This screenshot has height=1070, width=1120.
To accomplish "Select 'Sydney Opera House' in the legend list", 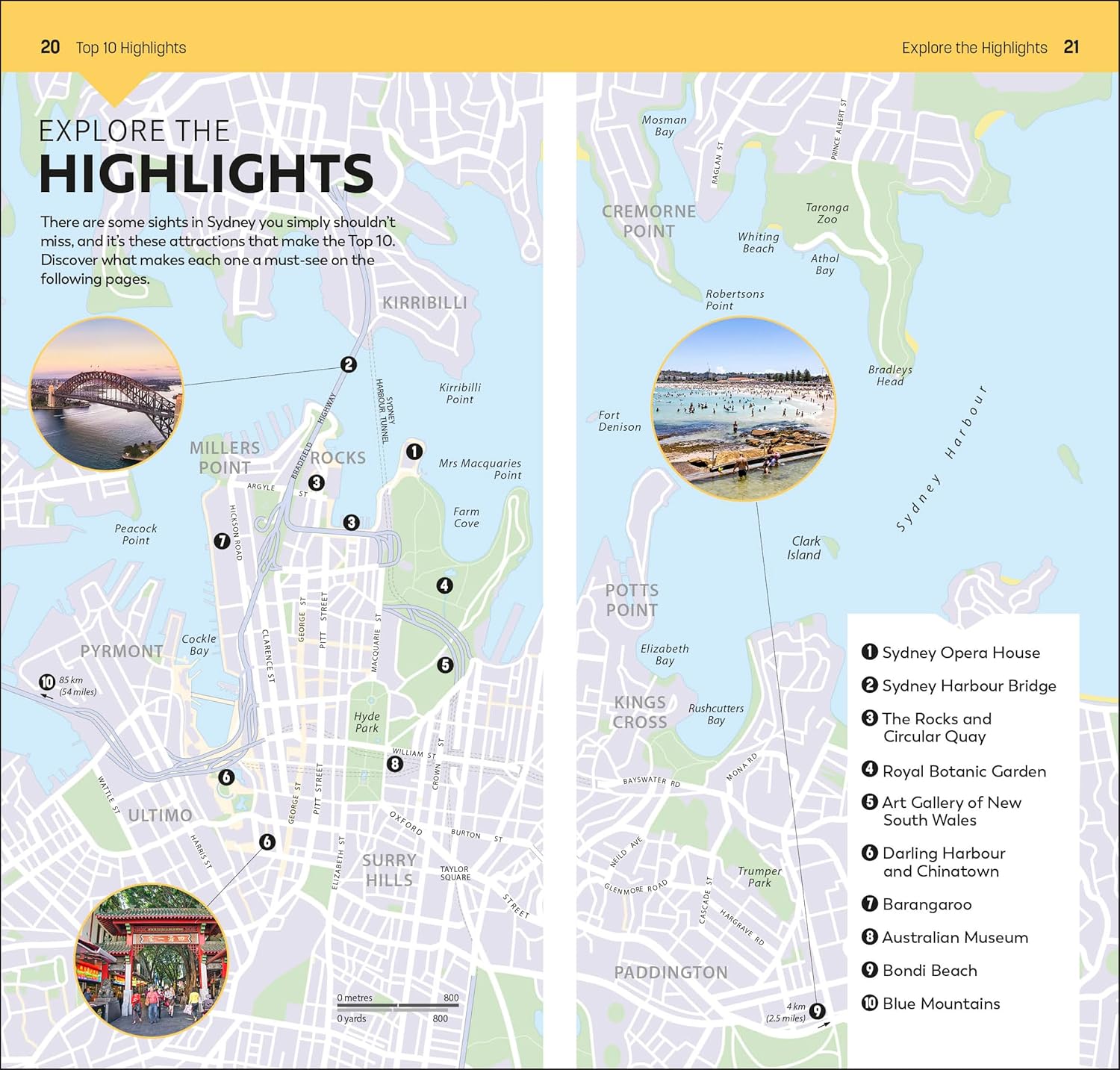I will [960, 653].
